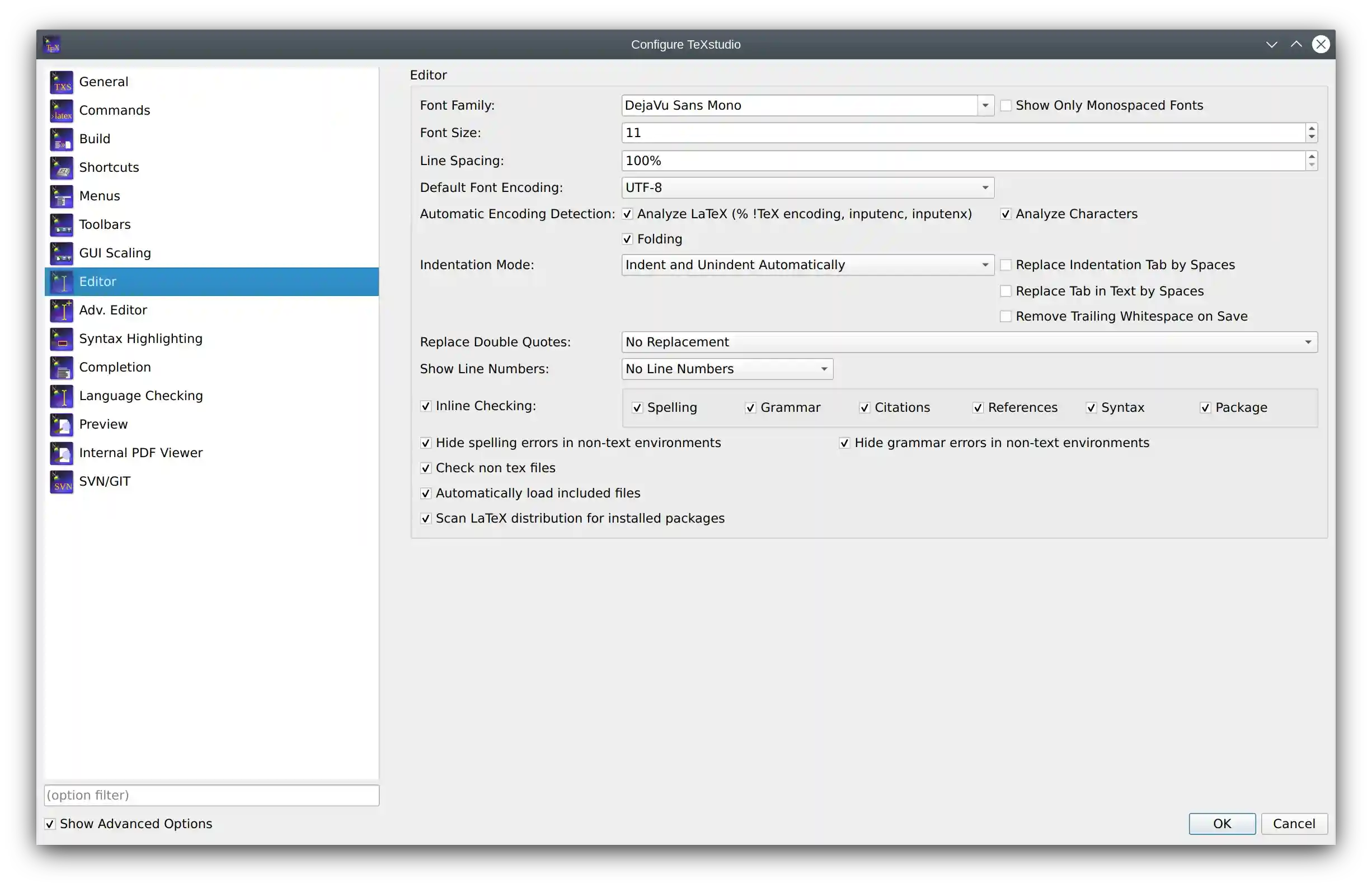The height and width of the screenshot is (888, 1372).
Task: Open the Font Family dropdown
Action: (x=985, y=106)
